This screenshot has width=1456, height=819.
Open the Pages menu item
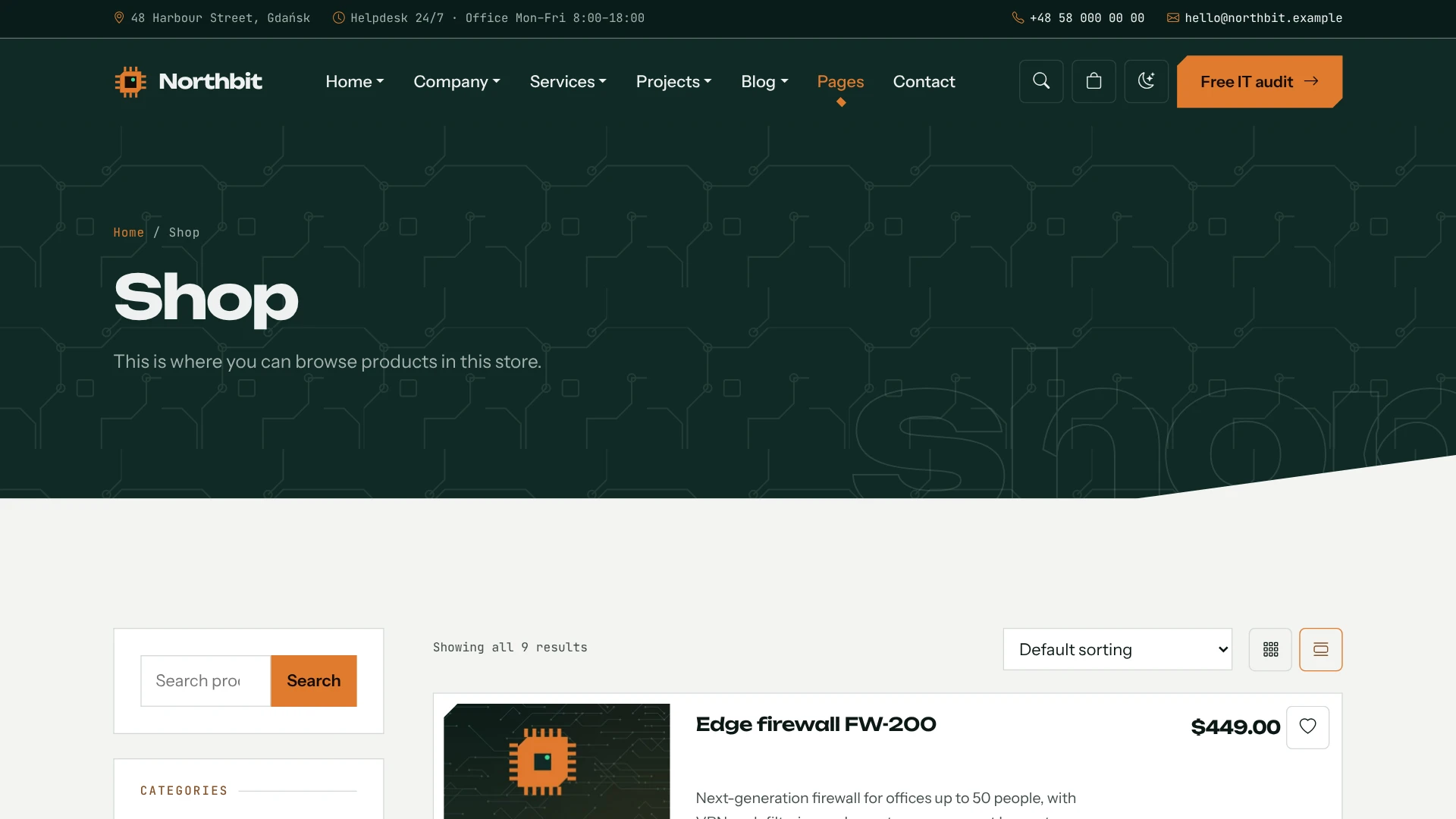tap(840, 81)
